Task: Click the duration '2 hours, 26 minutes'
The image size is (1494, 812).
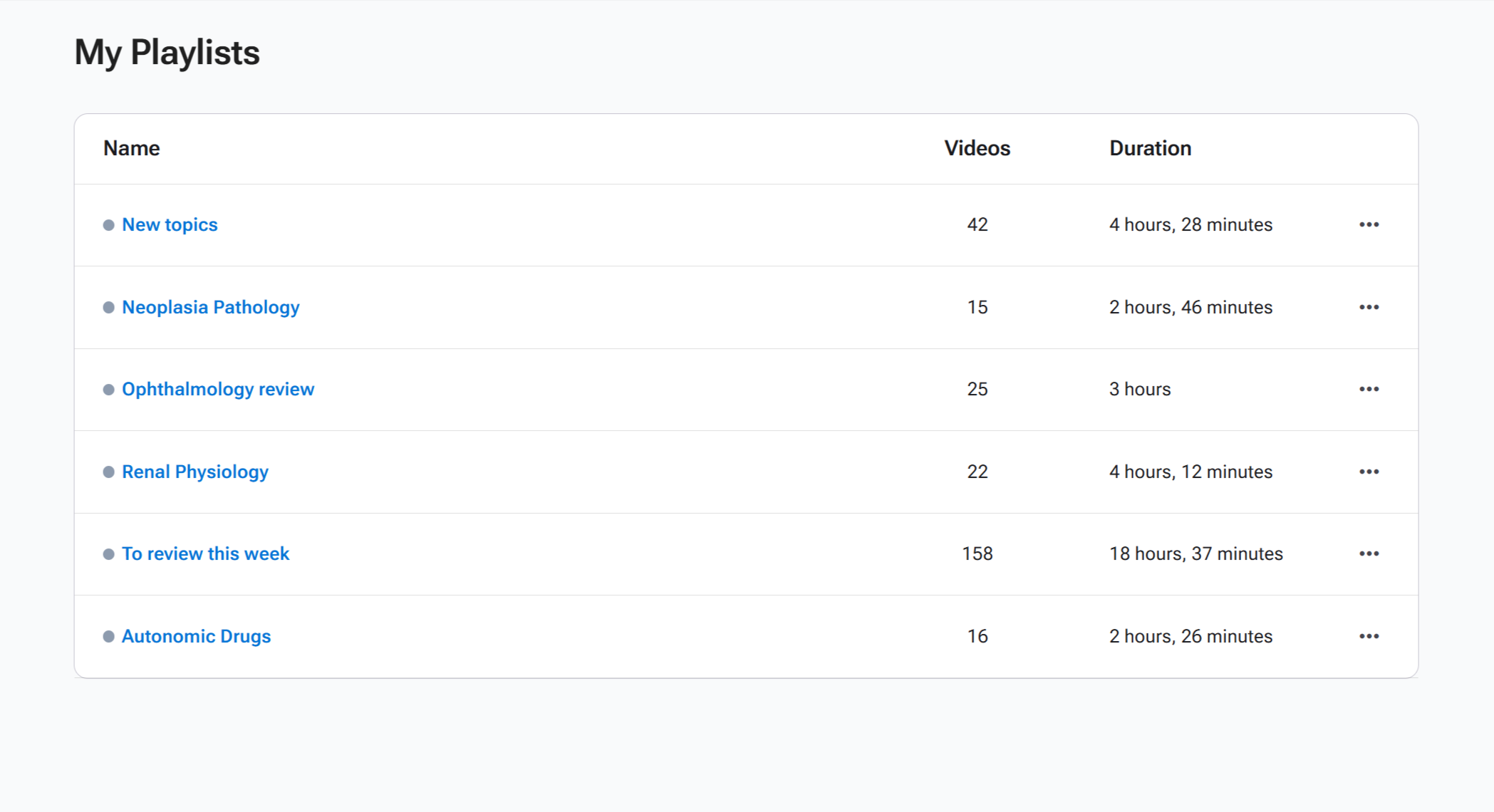Action: tap(1190, 637)
